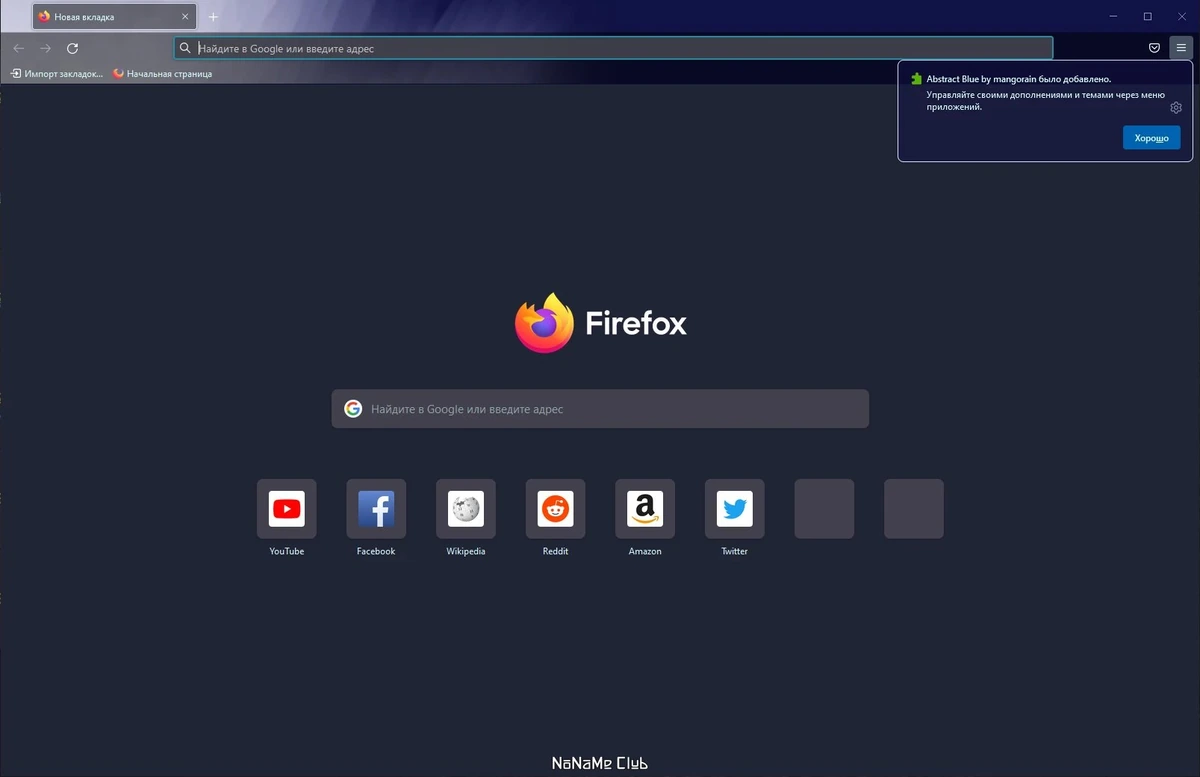Close the Firefox window
The image size is (1200, 777).
(x=1181, y=17)
